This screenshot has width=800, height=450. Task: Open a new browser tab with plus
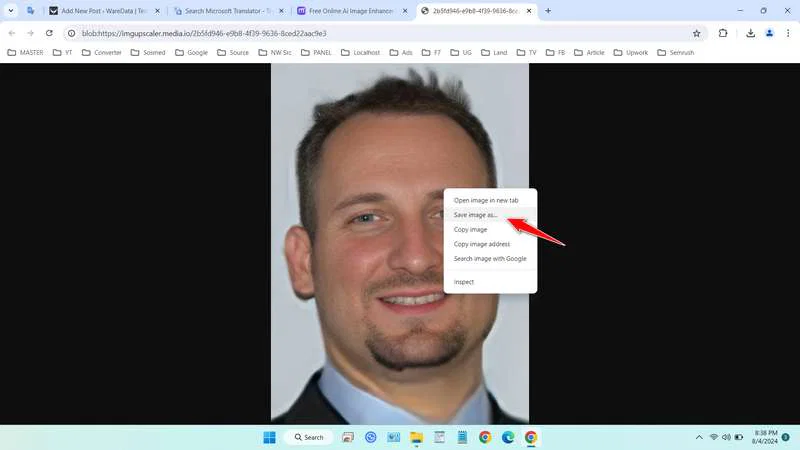coord(548,11)
